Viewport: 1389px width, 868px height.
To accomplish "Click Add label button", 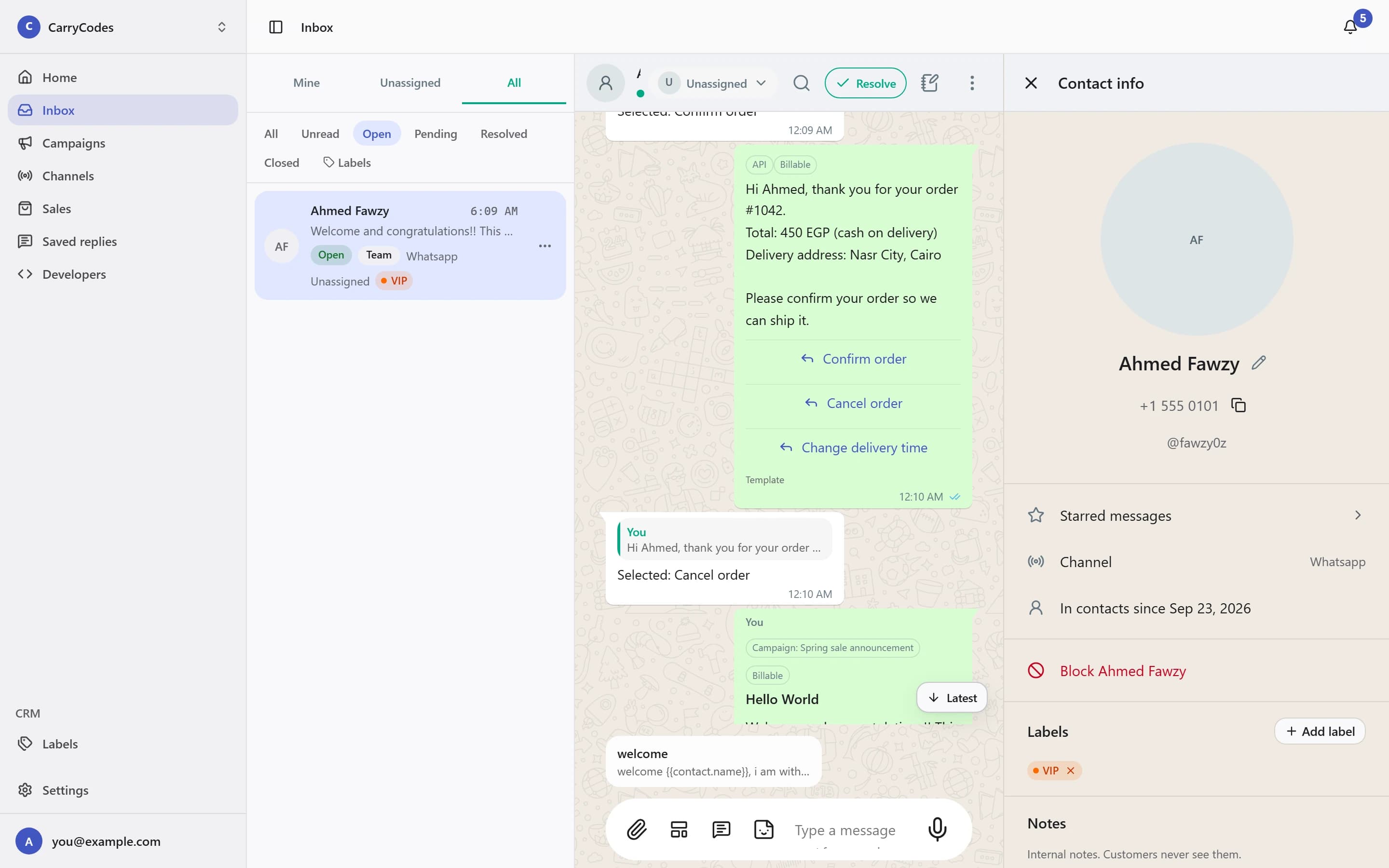I will pyautogui.click(x=1320, y=732).
